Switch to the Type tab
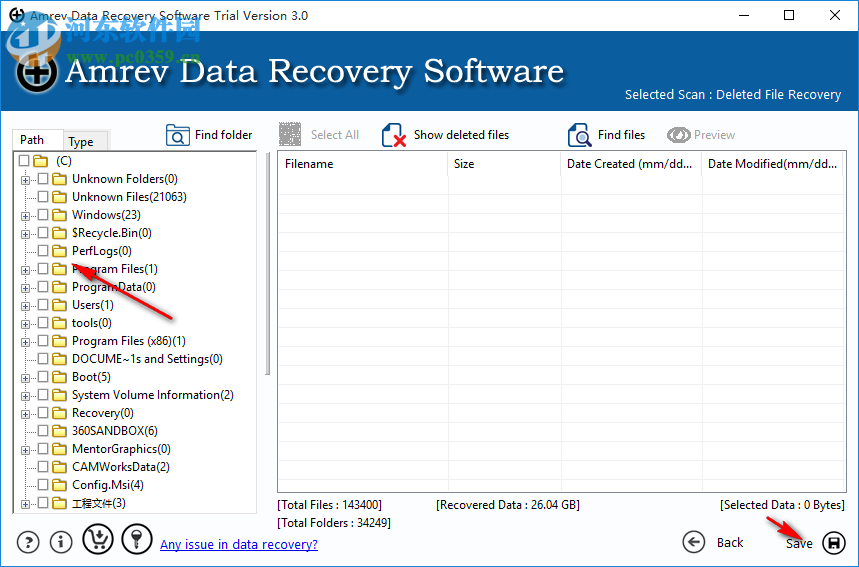This screenshot has width=859, height=567. tap(85, 141)
